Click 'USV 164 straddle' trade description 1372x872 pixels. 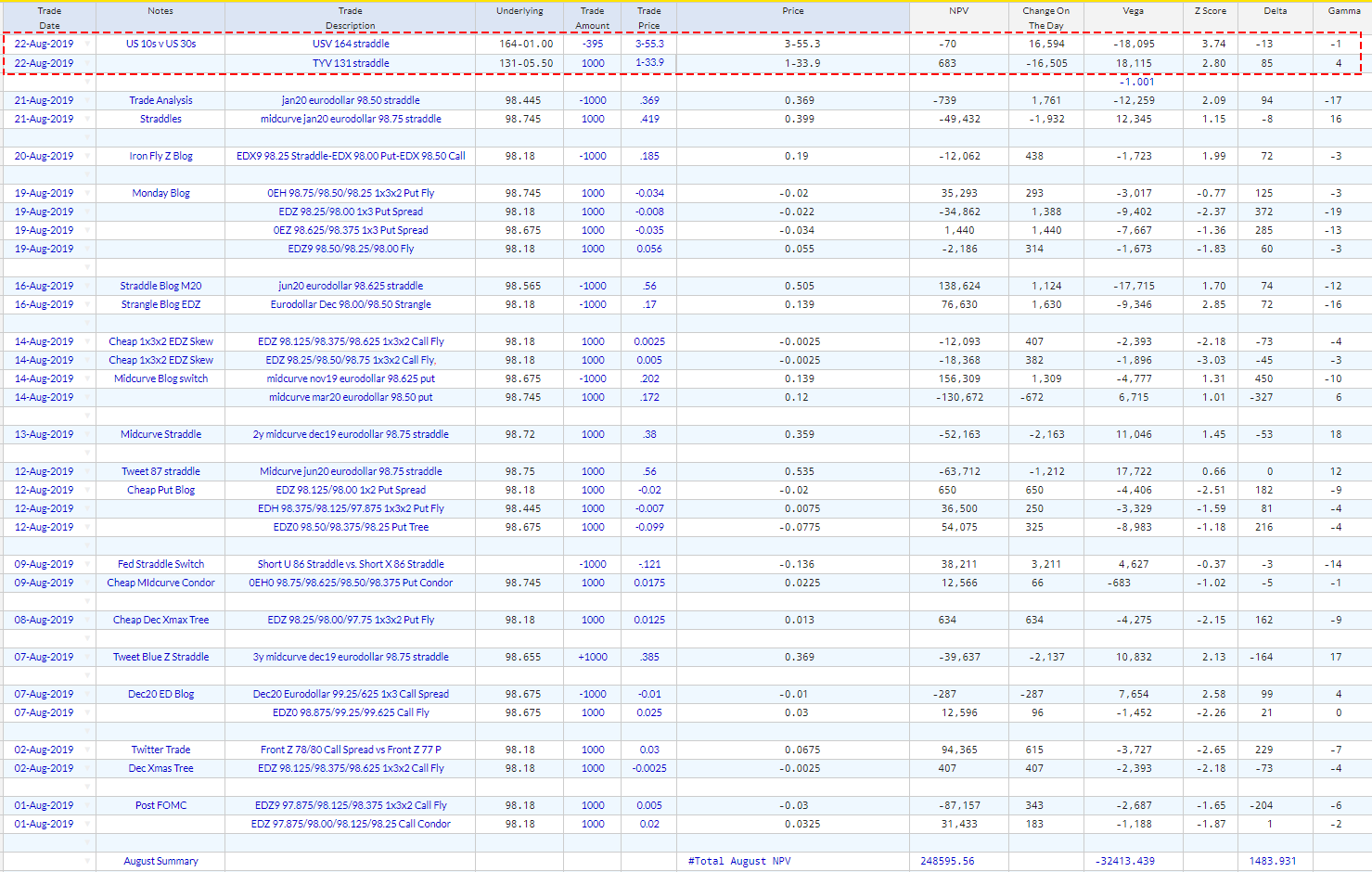click(x=351, y=45)
